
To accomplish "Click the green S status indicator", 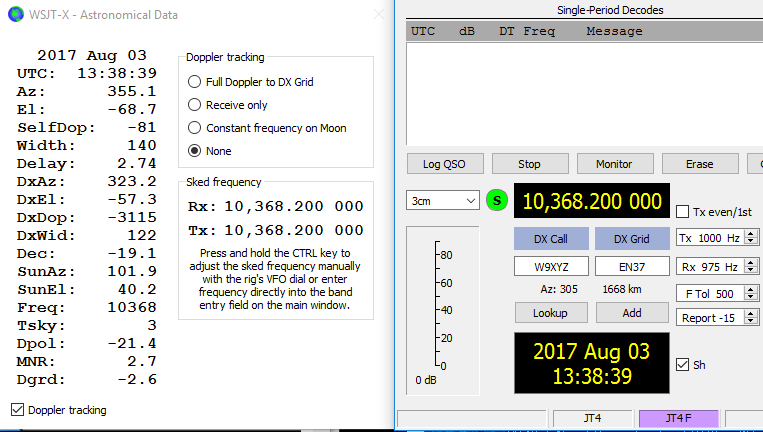I will pos(497,201).
